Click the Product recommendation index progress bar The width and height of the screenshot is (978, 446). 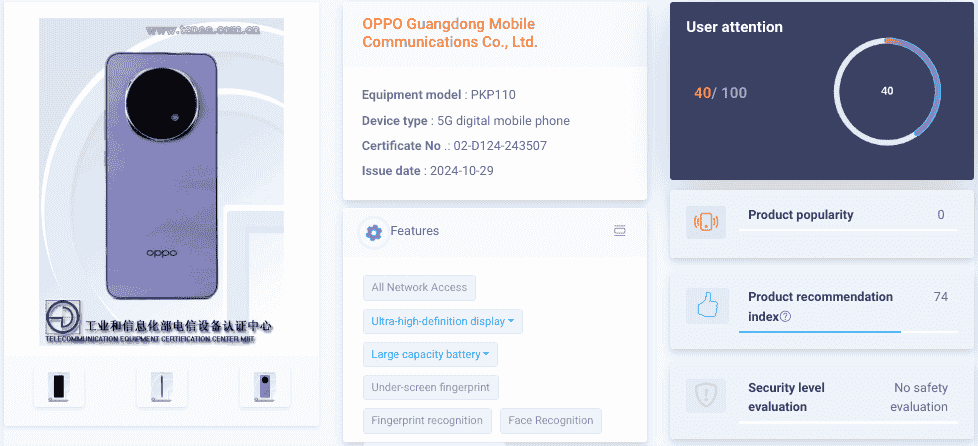pos(820,331)
